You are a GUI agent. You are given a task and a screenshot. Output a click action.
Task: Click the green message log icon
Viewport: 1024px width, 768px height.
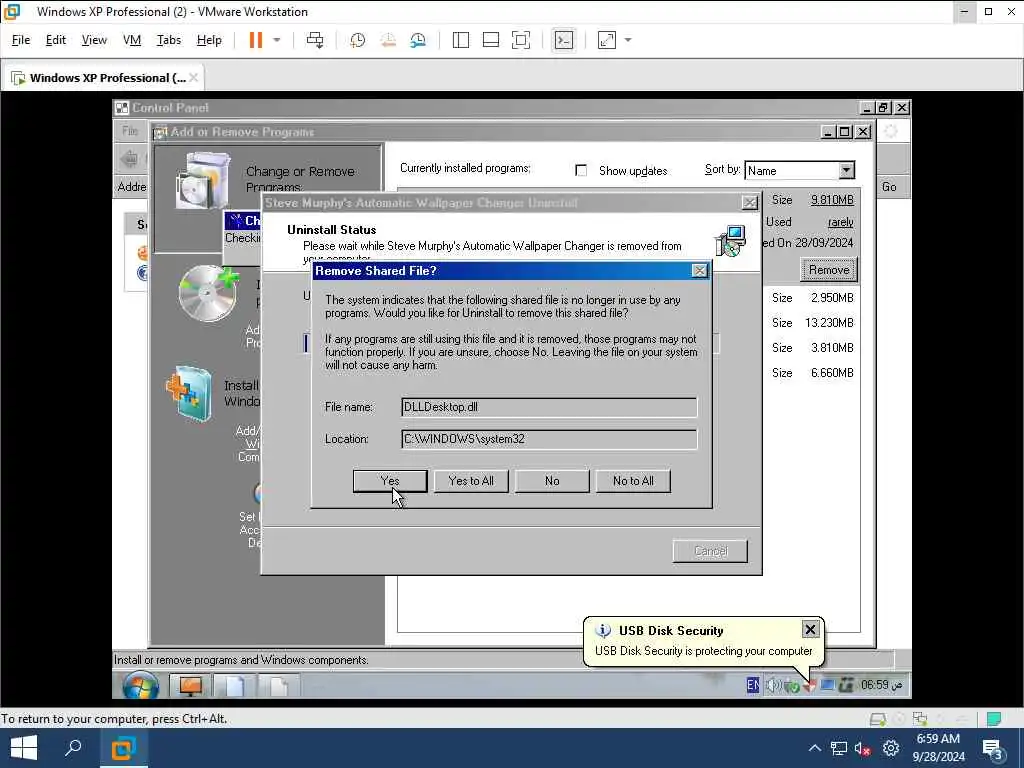pos(994,719)
